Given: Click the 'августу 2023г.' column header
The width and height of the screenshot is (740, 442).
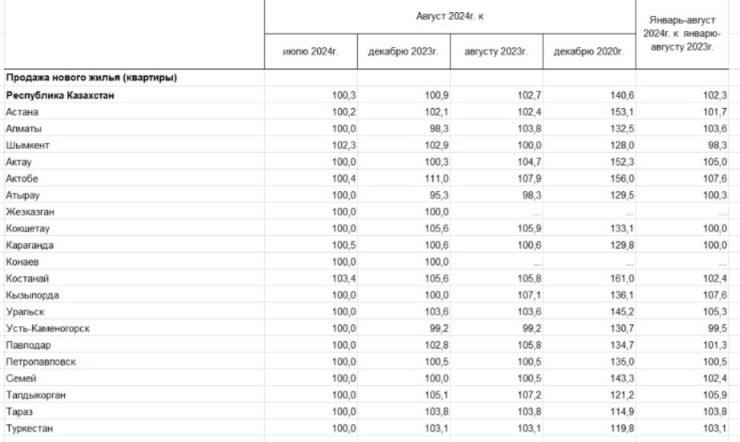Looking at the screenshot, I should coord(496,51).
